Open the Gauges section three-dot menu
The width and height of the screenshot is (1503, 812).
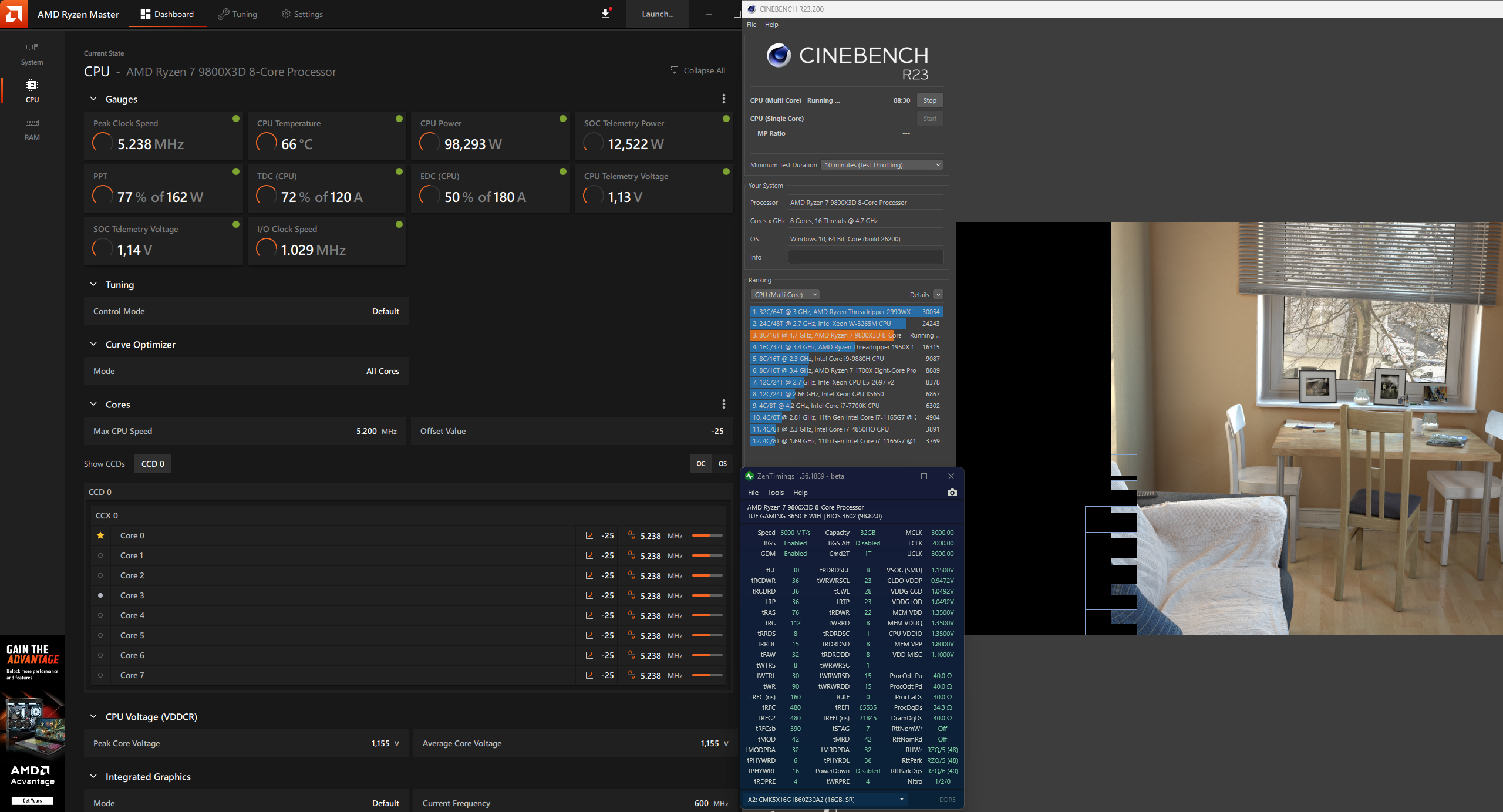point(723,99)
